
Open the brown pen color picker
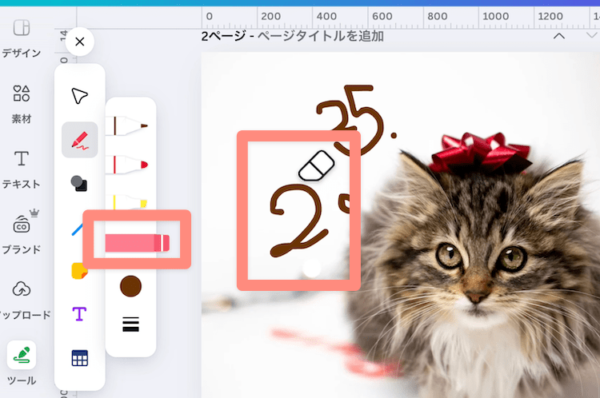click(x=130, y=286)
